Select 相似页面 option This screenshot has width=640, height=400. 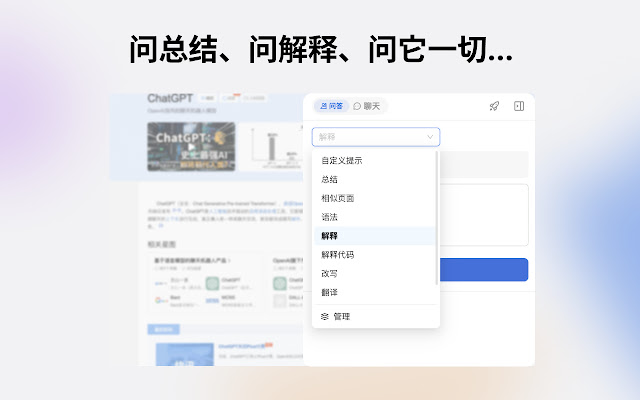click(x=337, y=198)
